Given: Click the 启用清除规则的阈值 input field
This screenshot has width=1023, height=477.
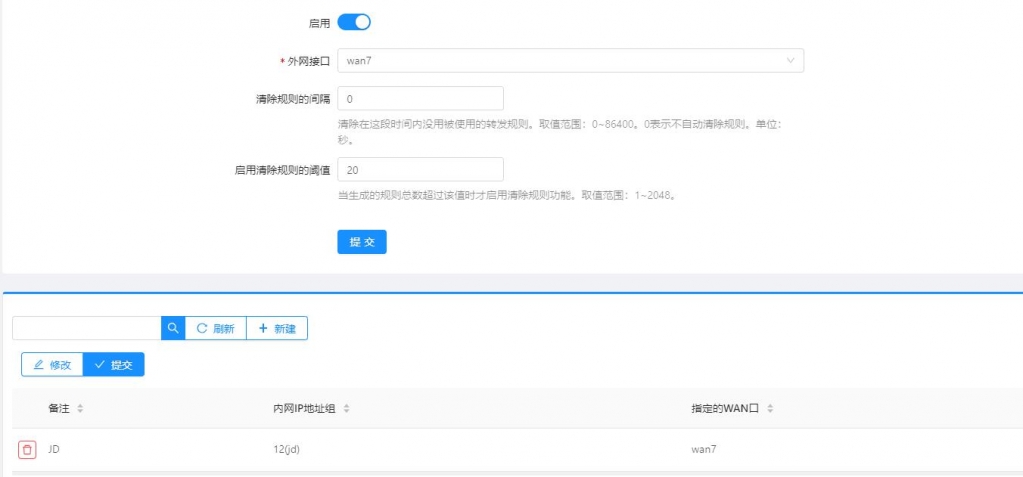Looking at the screenshot, I should coord(420,170).
